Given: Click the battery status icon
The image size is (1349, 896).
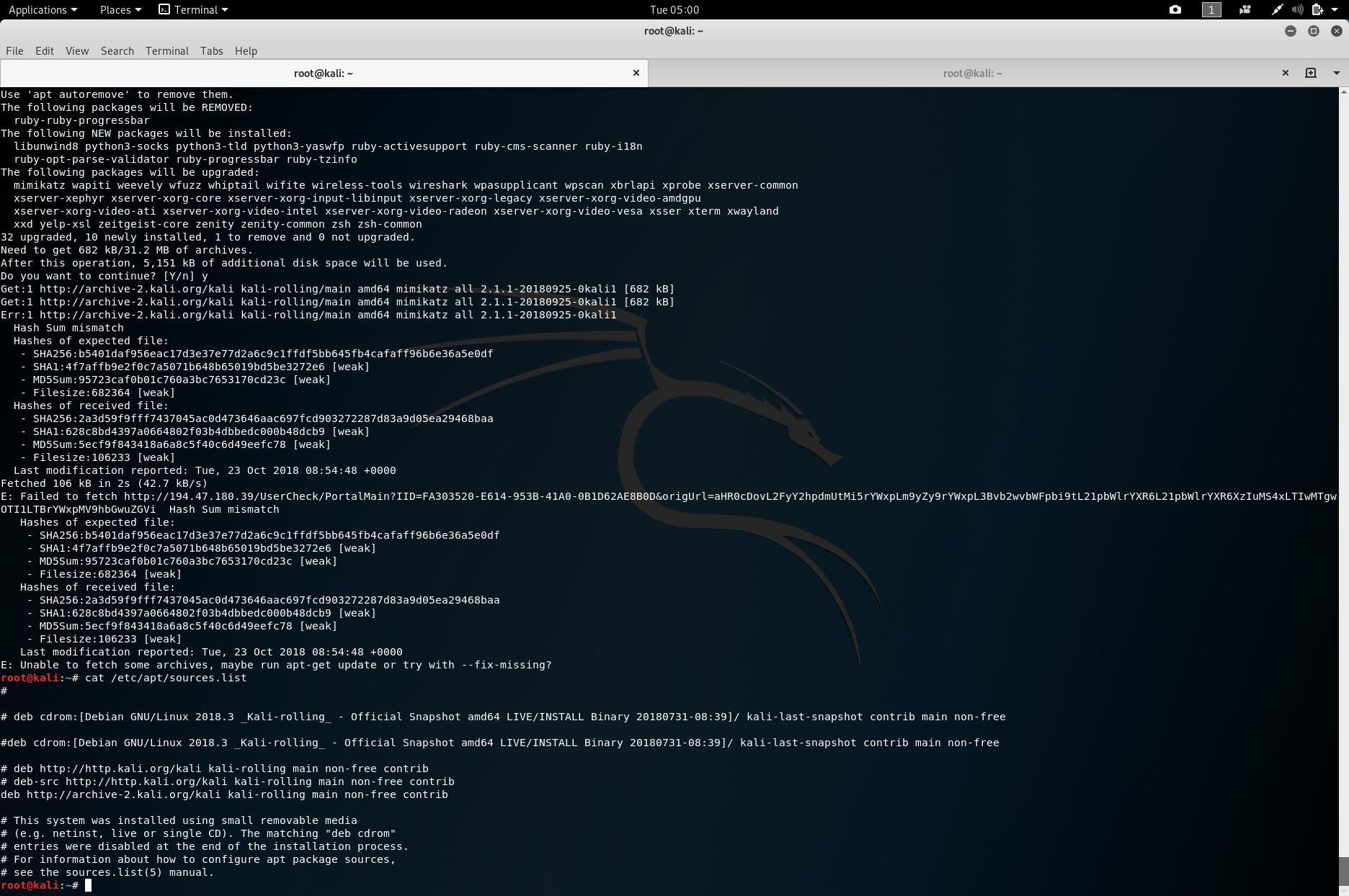Looking at the screenshot, I should (x=1317, y=9).
